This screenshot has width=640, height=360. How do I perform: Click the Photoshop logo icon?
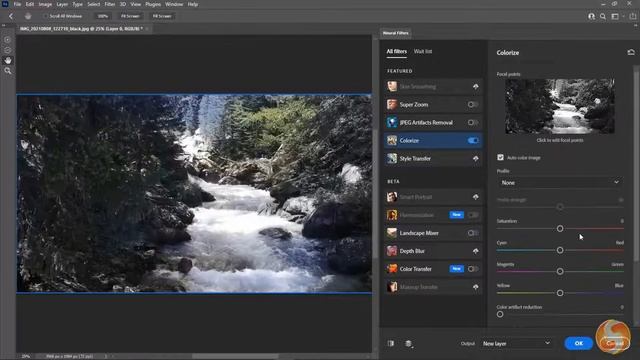point(5,4)
